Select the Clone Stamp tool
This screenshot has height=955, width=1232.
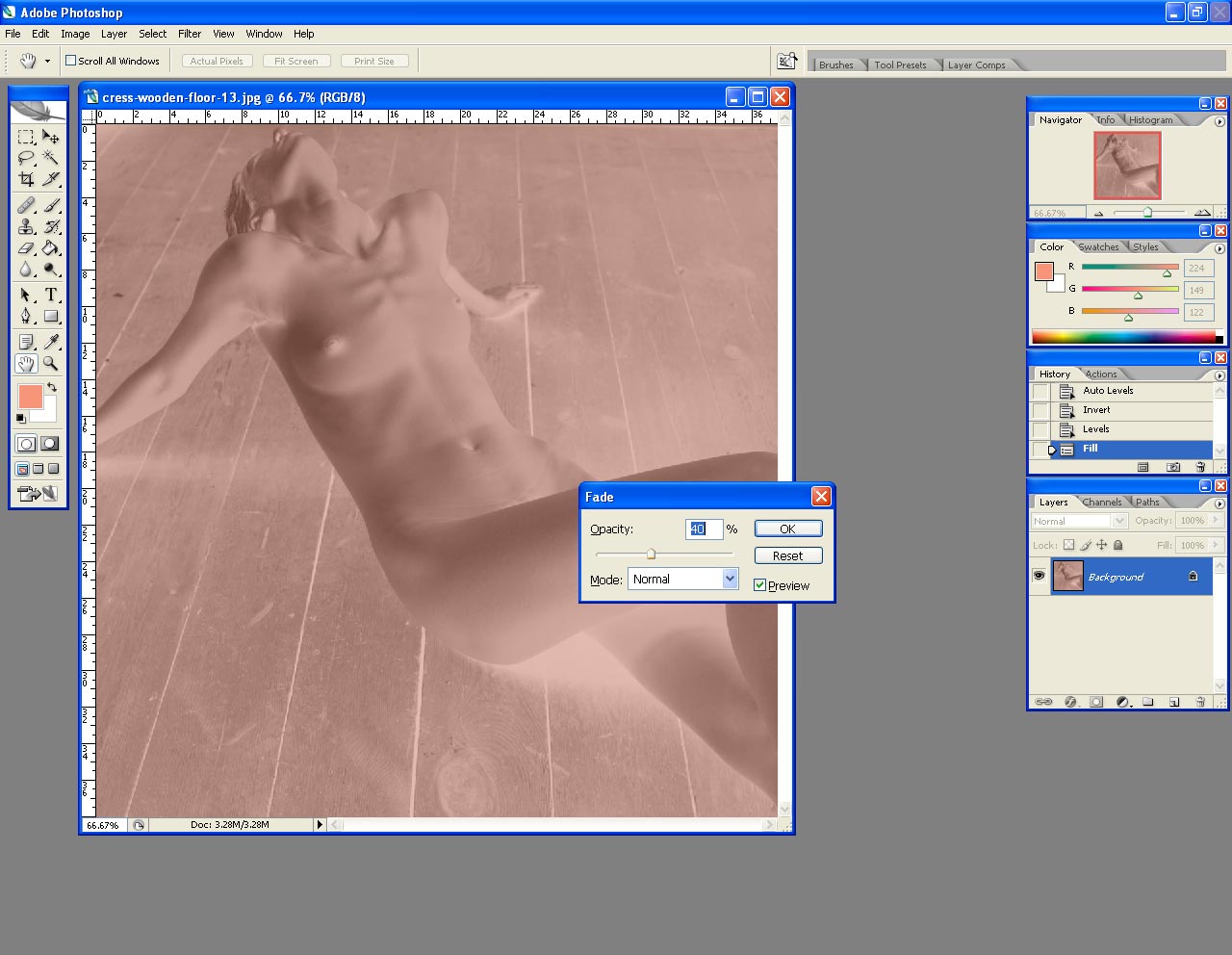click(26, 227)
